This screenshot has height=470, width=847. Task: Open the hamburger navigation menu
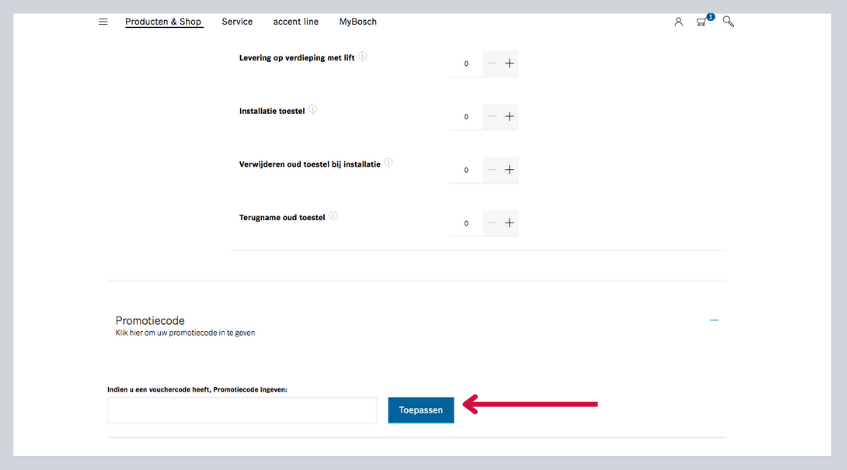[103, 21]
